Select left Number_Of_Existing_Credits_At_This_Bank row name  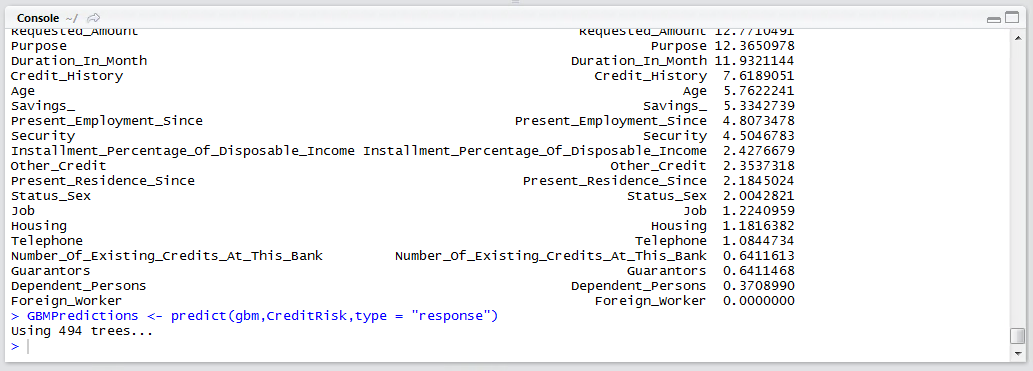coord(167,256)
